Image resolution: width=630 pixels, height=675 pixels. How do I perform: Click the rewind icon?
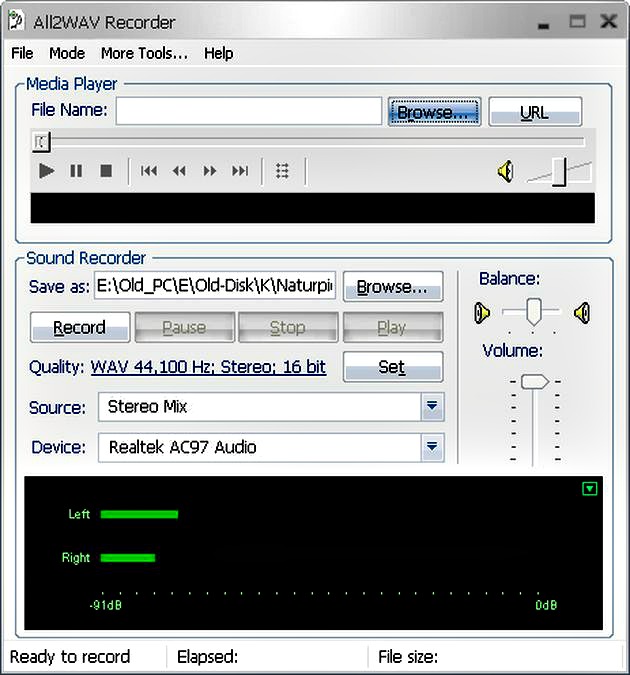click(x=179, y=171)
